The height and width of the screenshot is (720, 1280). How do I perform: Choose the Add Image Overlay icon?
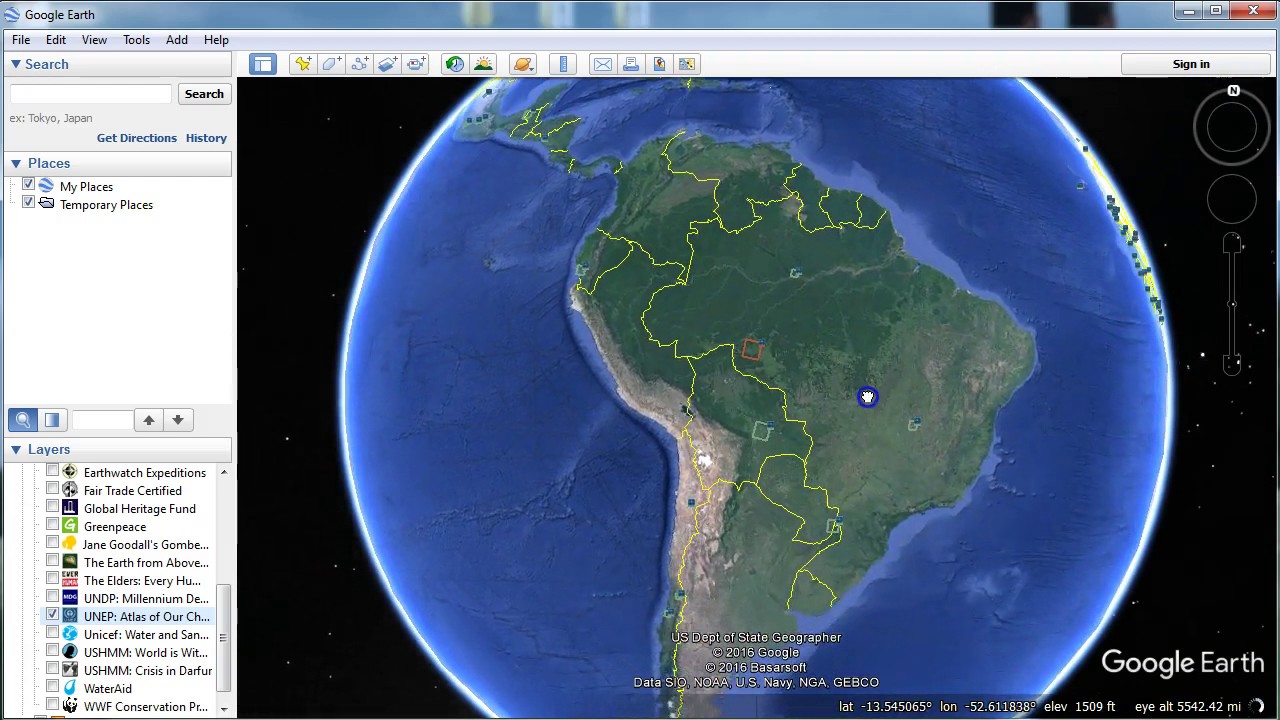point(388,64)
